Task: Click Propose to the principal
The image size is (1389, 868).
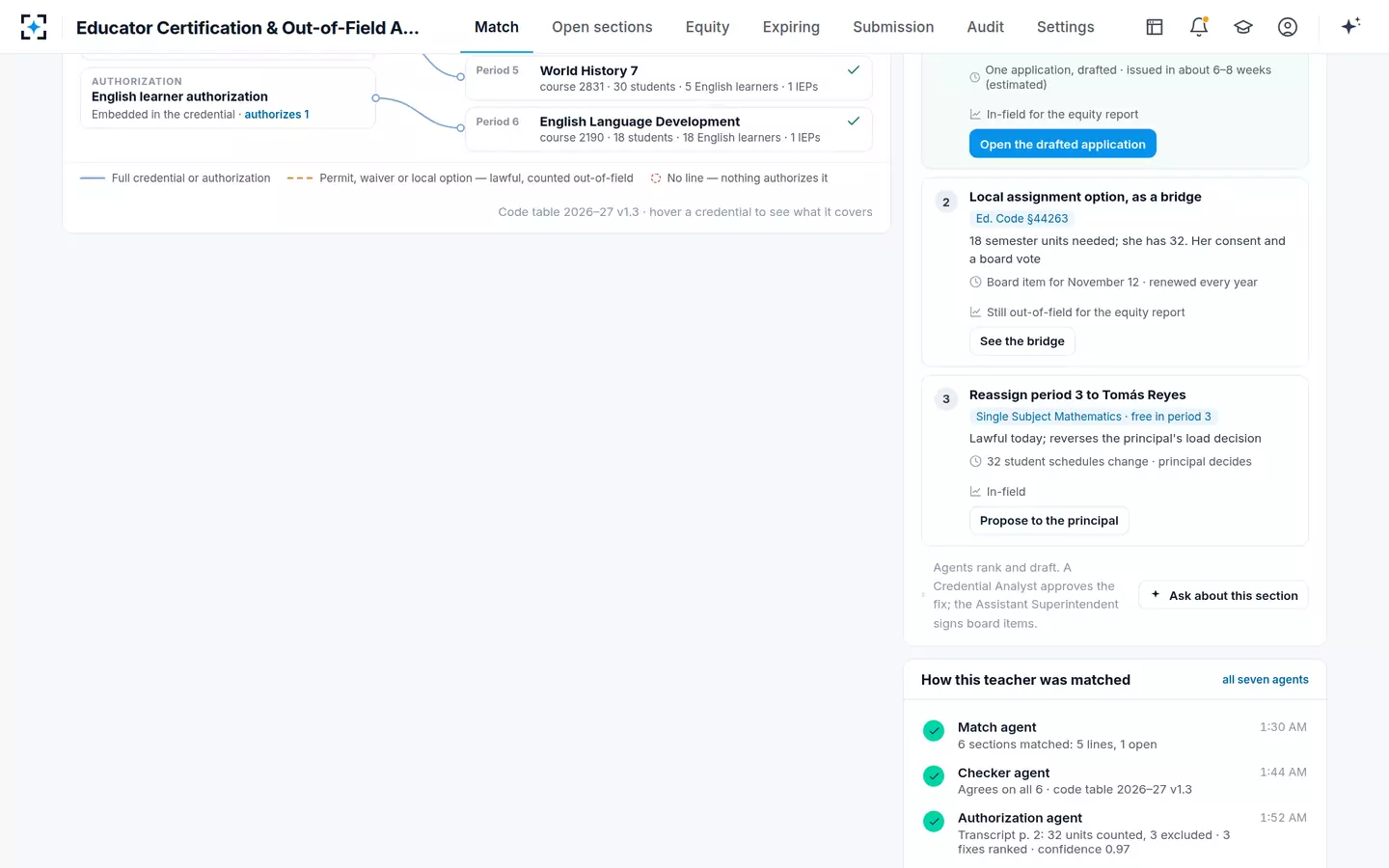Action: pyautogui.click(x=1049, y=521)
